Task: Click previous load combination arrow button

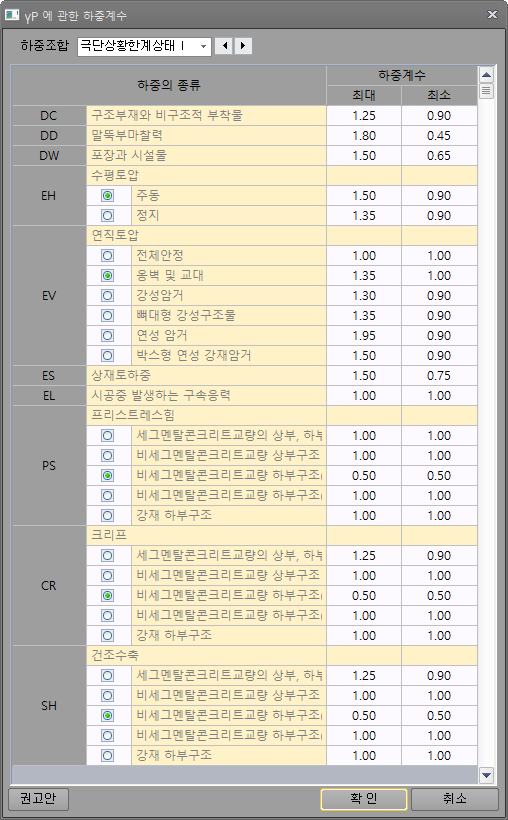Action: pyautogui.click(x=224, y=46)
